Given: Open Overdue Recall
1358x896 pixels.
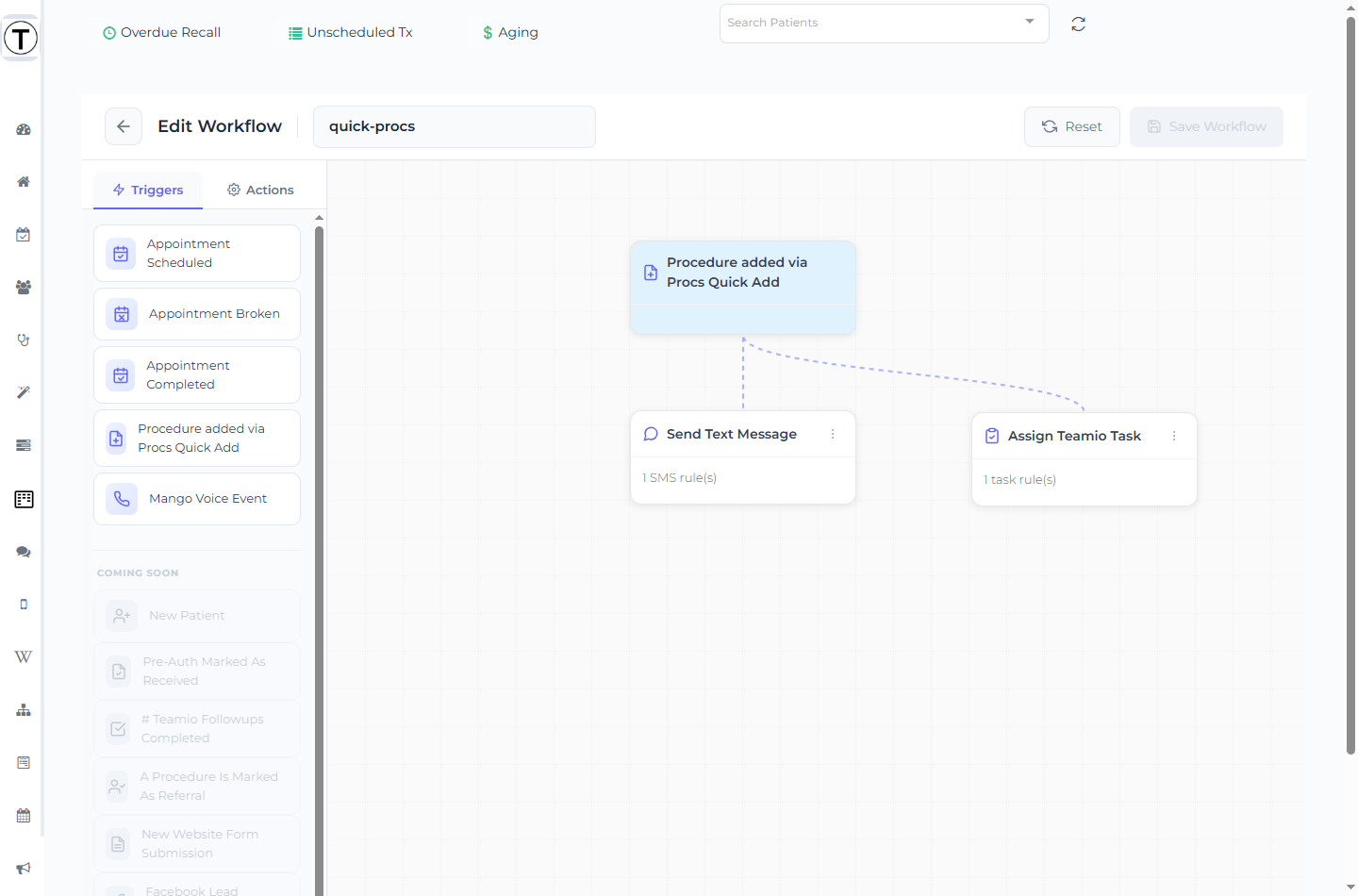Looking at the screenshot, I should pos(161,32).
